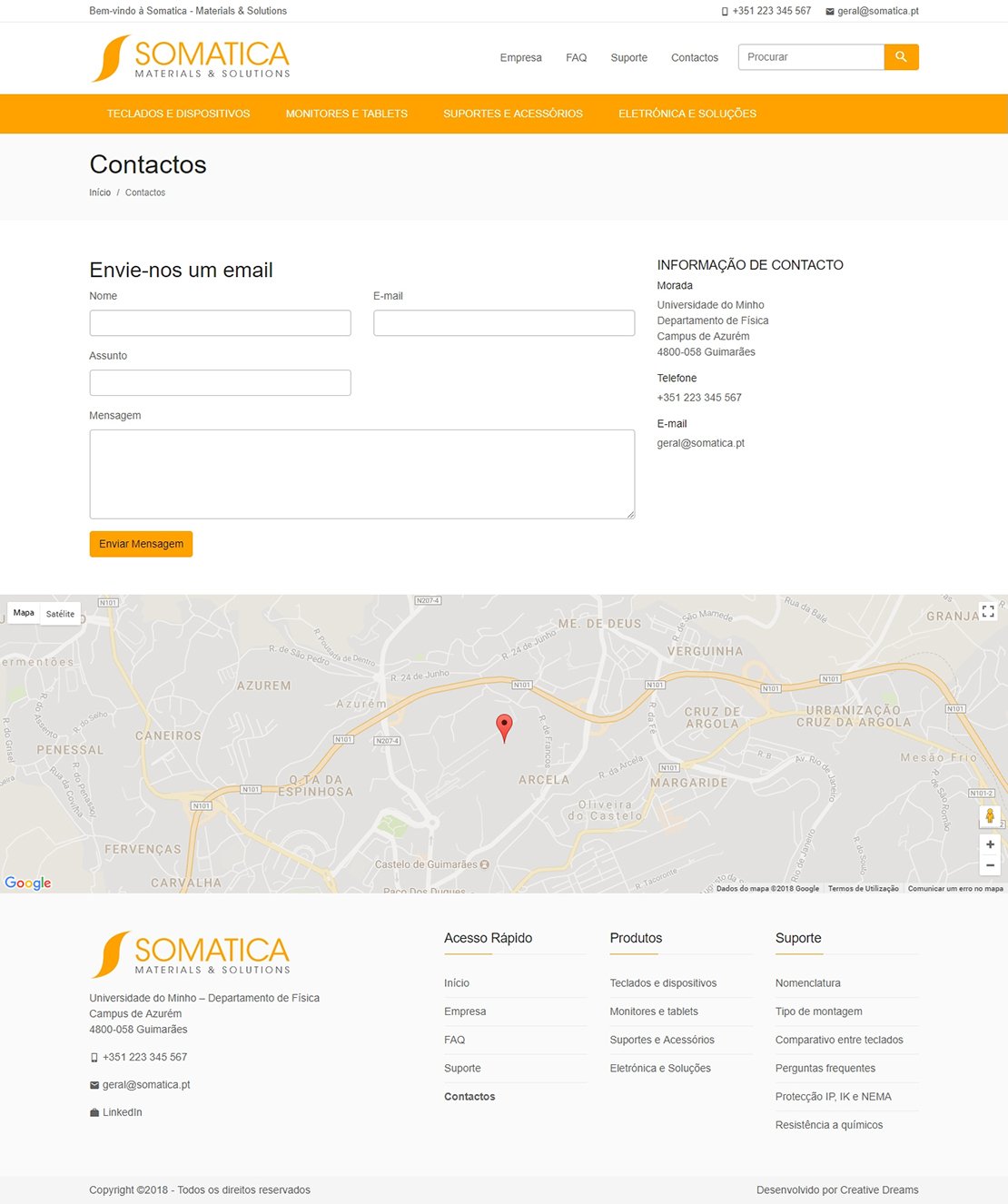The width and height of the screenshot is (1008, 1204).
Task: Click the Procurar search box
Action: (x=810, y=57)
